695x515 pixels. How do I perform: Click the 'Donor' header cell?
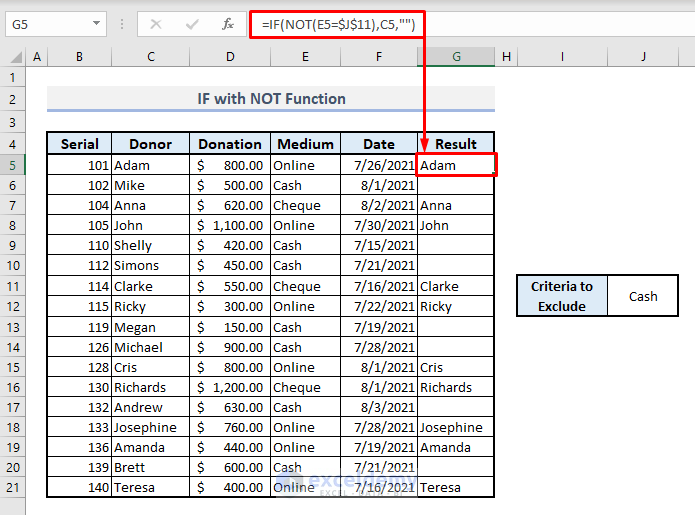(x=151, y=144)
